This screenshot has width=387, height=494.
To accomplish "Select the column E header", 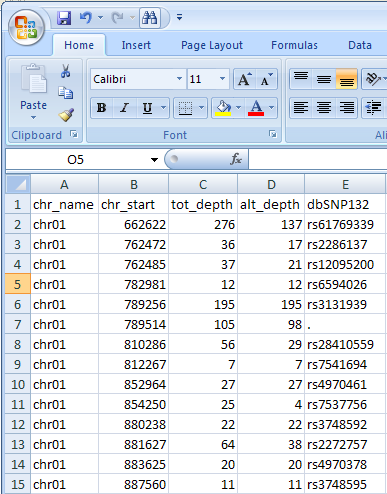I will coord(345,184).
